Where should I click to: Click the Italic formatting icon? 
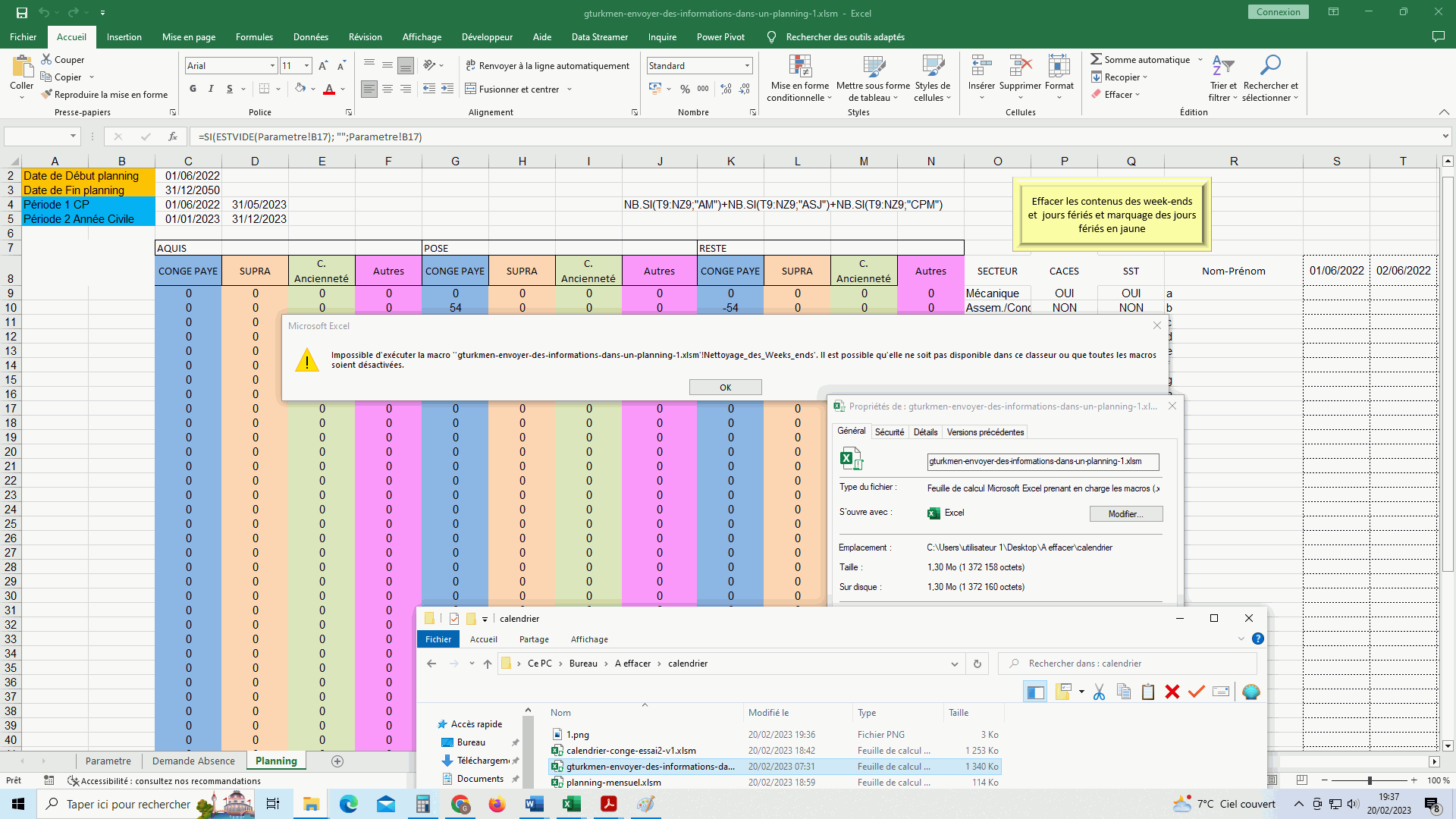point(211,89)
